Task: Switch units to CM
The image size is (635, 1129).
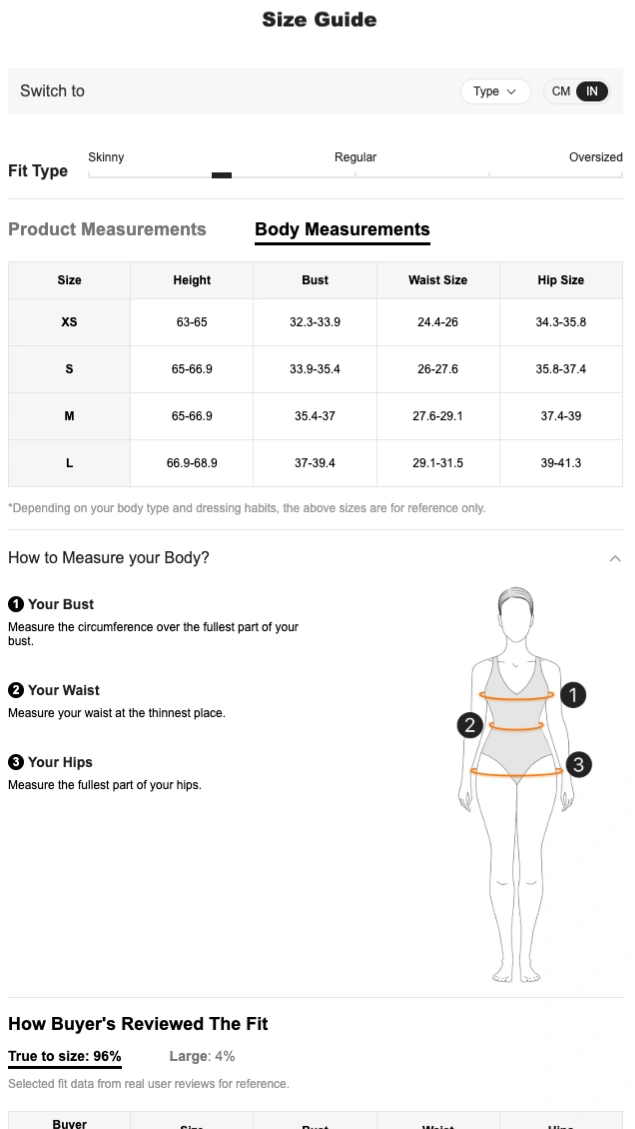Action: point(561,91)
